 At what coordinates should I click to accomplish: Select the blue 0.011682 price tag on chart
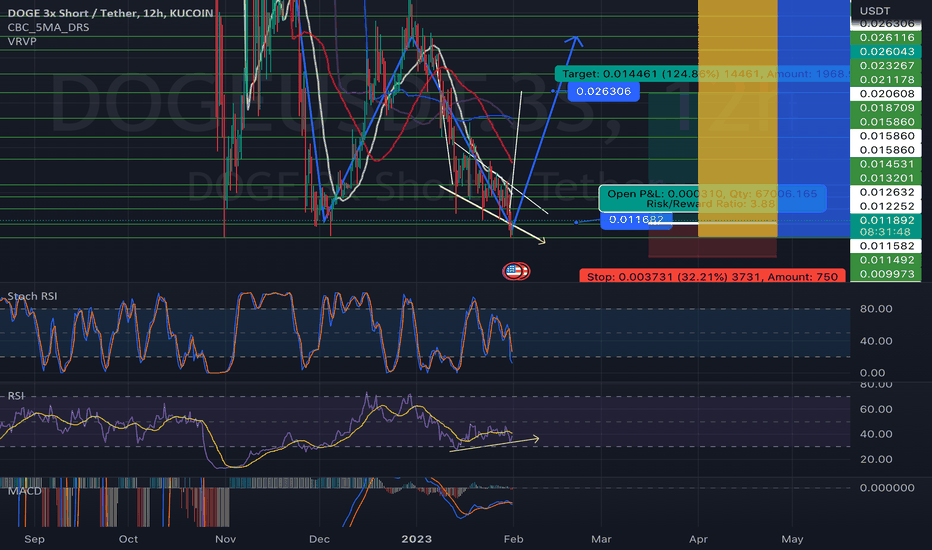click(636, 220)
